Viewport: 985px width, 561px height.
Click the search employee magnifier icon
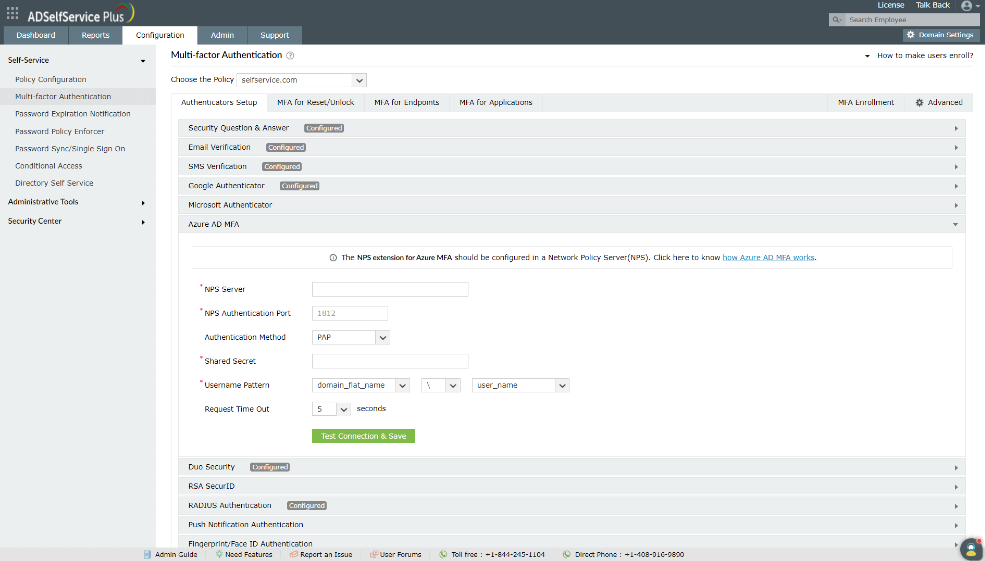[837, 19]
